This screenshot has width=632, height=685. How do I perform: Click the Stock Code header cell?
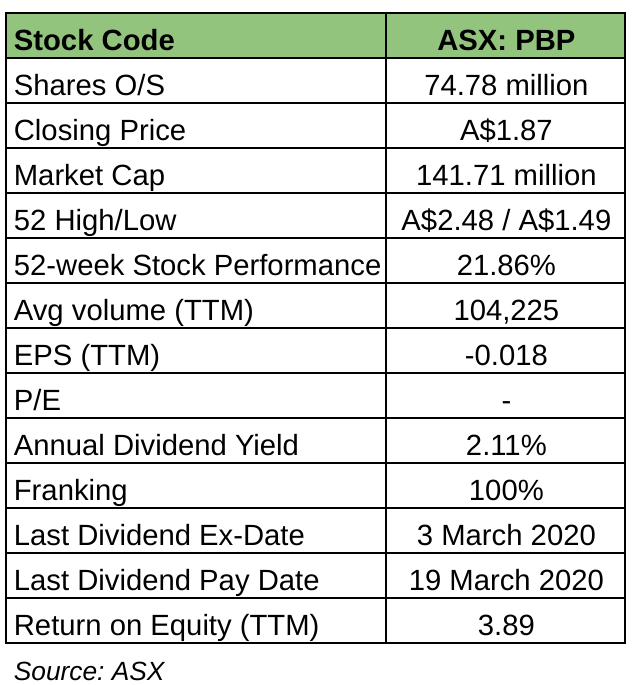tap(94, 40)
